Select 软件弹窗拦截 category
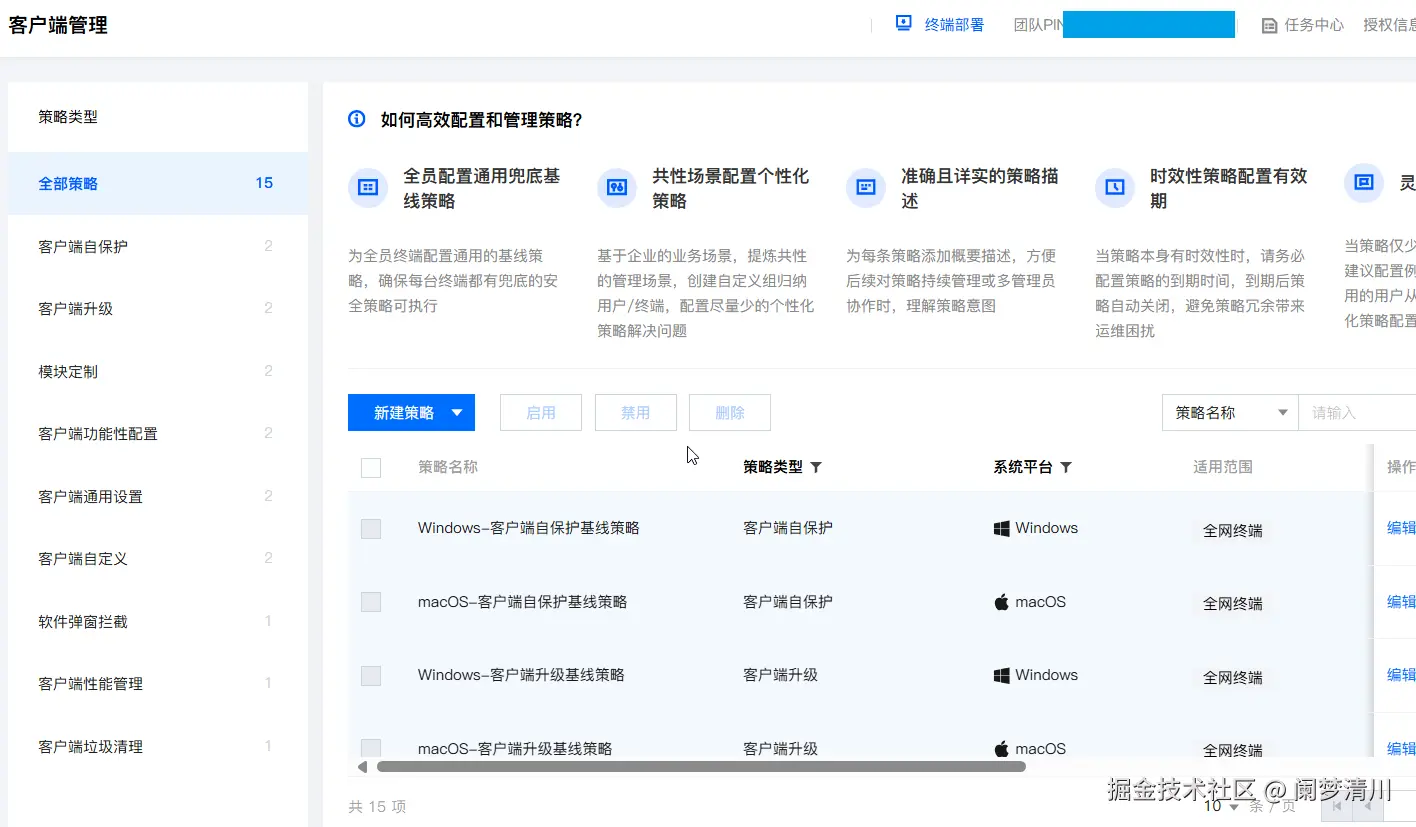 click(x=158, y=622)
